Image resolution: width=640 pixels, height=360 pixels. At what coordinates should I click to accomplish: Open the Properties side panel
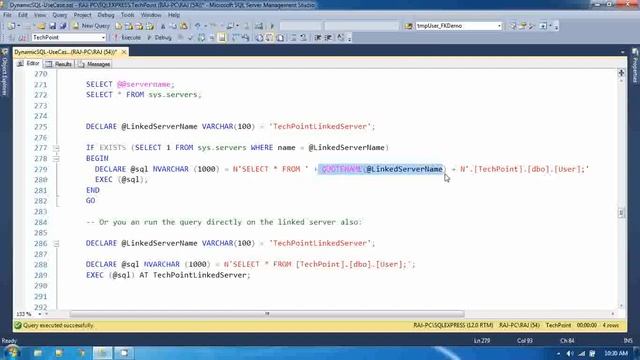click(635, 66)
